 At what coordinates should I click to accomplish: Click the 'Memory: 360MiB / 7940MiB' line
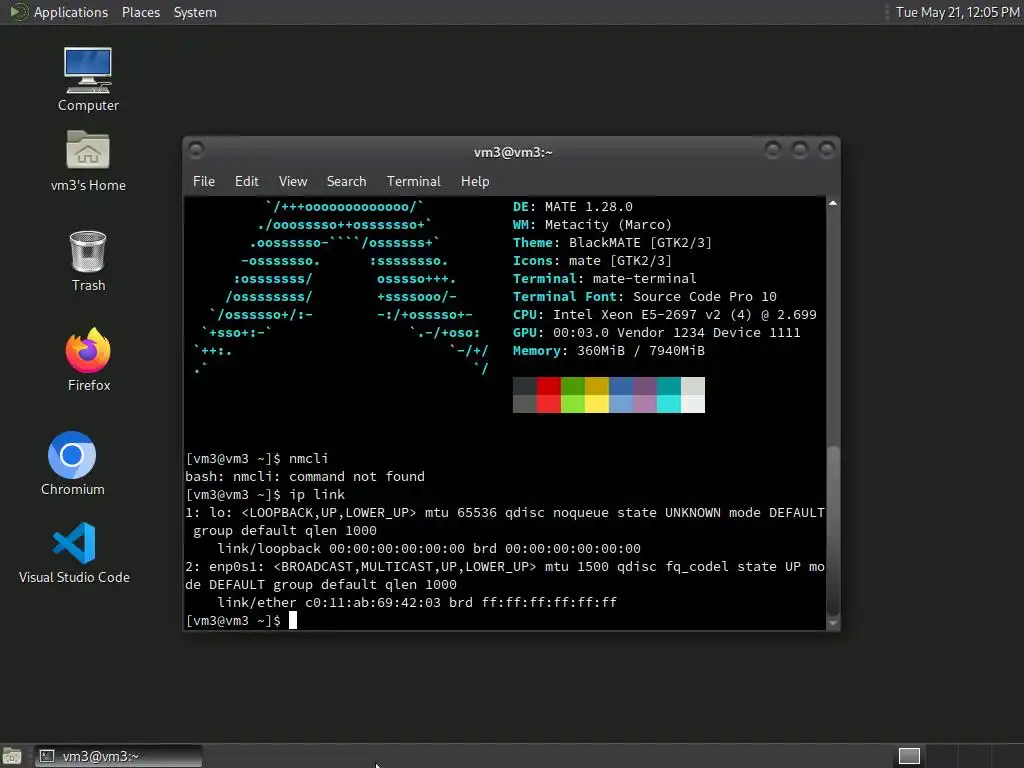click(x=609, y=351)
